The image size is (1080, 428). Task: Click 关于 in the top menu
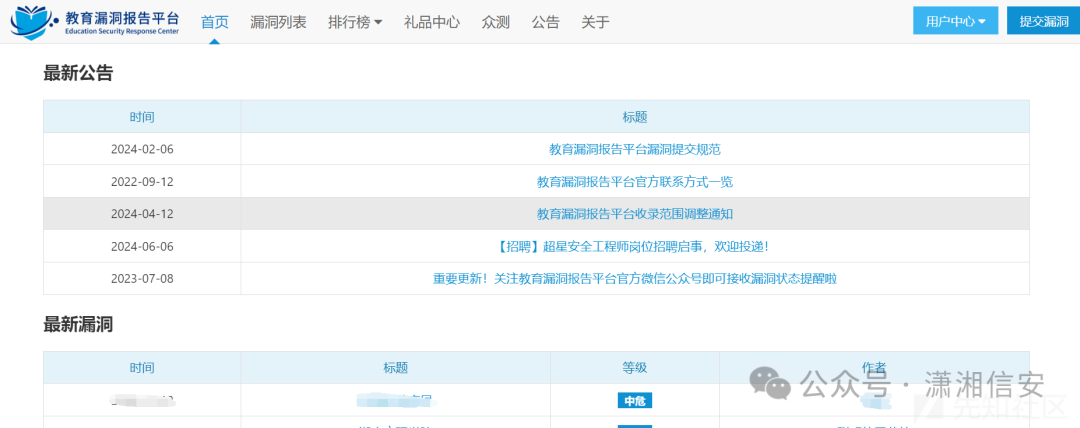click(x=595, y=22)
